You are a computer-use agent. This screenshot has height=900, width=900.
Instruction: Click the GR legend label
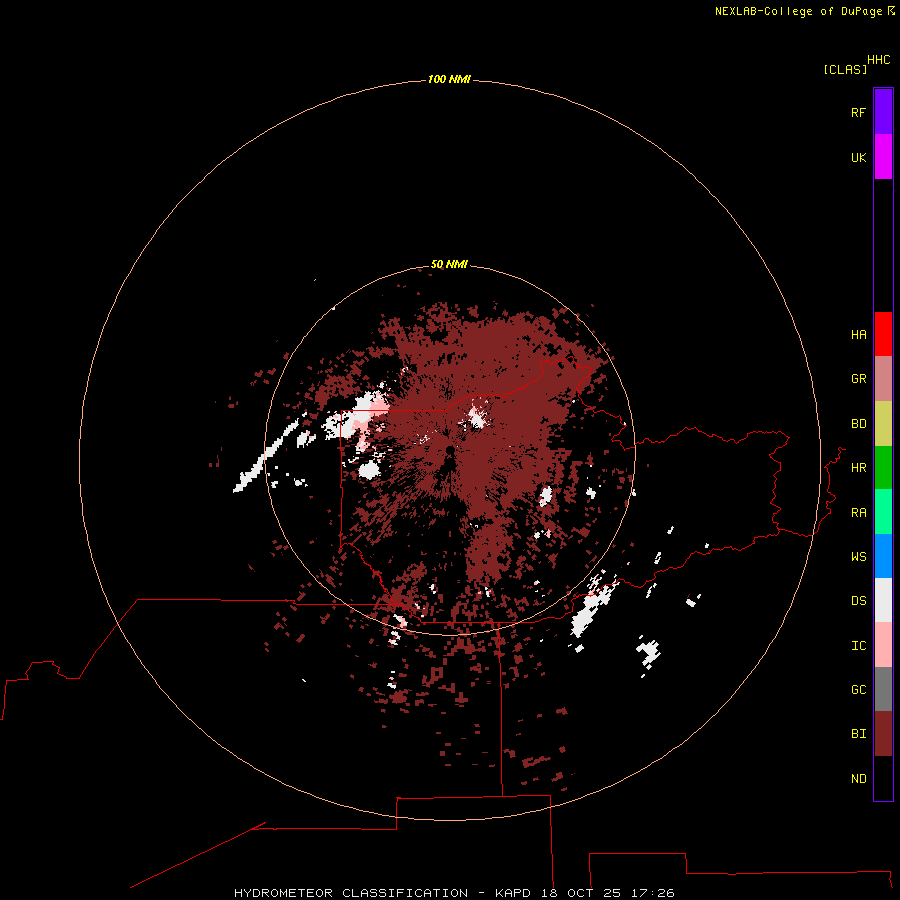pyautogui.click(x=859, y=378)
